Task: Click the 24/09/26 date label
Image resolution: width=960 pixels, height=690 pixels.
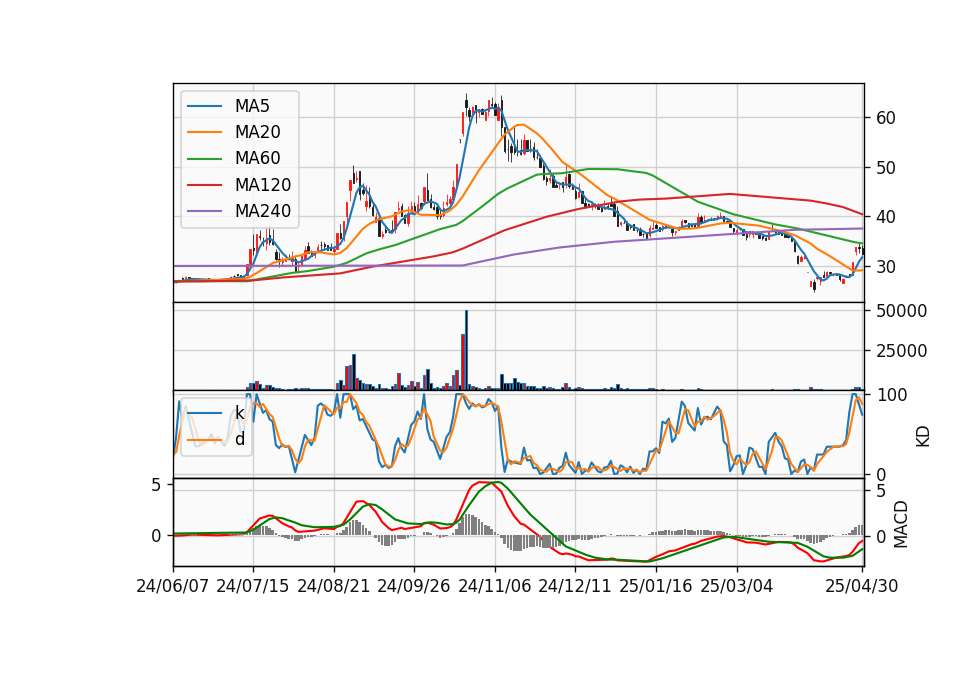Action: [414, 586]
